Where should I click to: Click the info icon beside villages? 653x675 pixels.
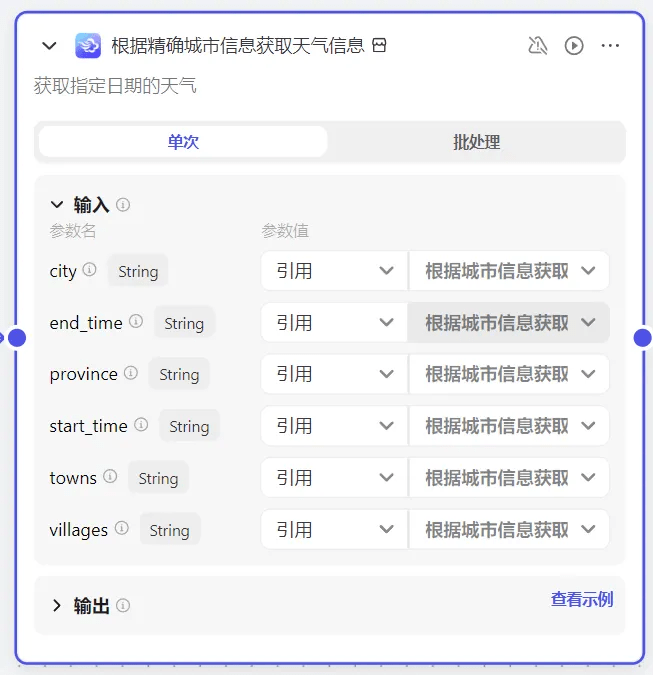coord(122,528)
